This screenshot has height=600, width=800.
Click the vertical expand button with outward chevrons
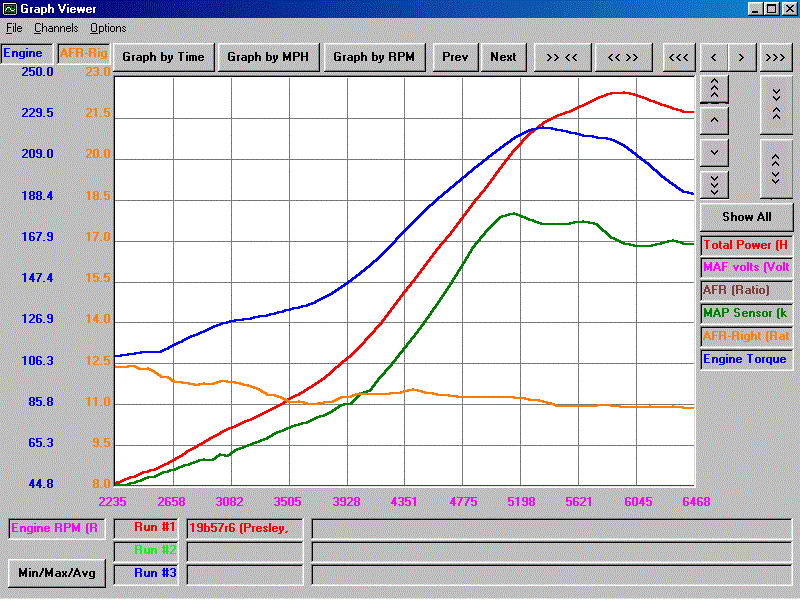tap(776, 169)
